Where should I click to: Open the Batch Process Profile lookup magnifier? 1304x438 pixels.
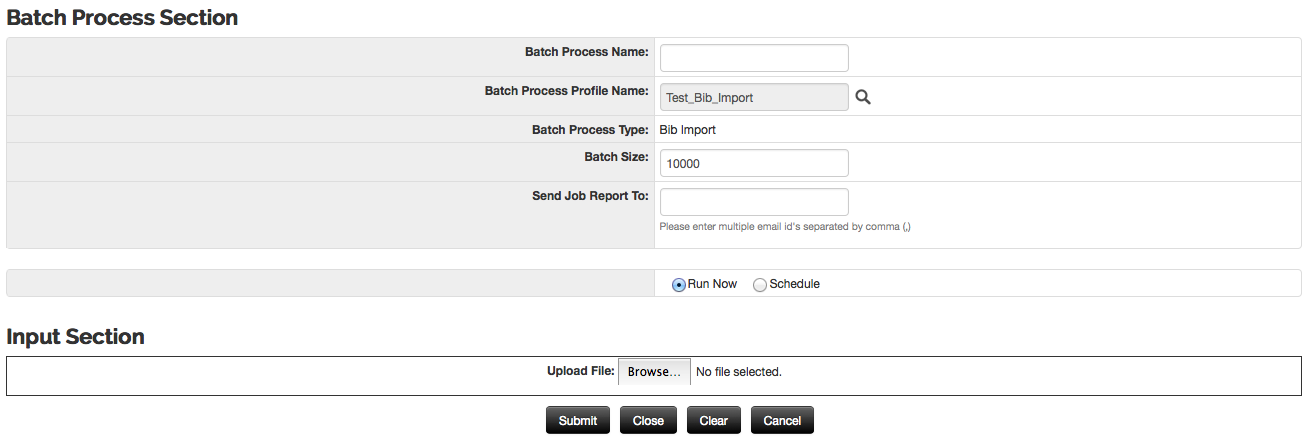tap(864, 97)
